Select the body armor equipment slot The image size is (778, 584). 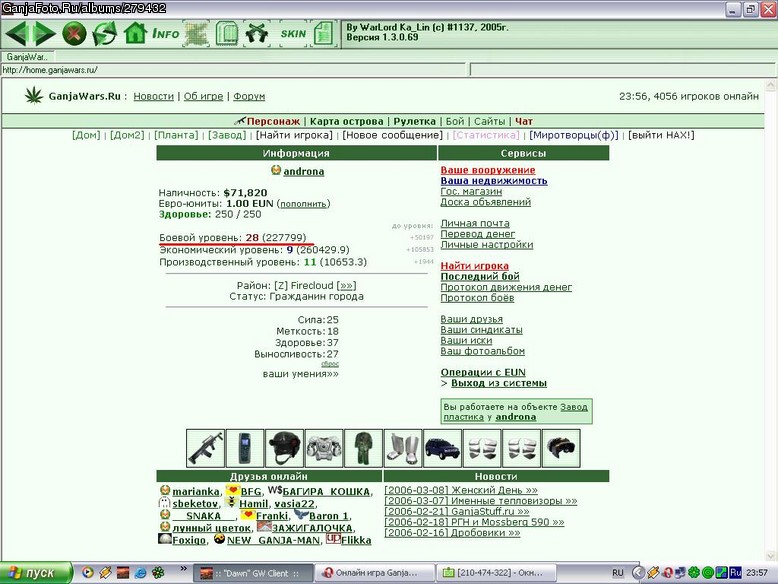pos(324,449)
